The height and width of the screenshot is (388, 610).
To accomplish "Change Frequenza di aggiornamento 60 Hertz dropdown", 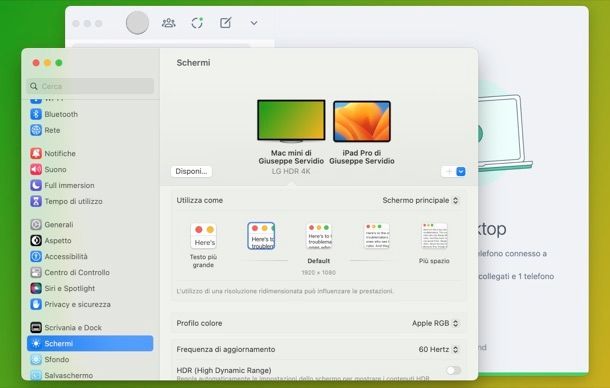I will (438, 349).
